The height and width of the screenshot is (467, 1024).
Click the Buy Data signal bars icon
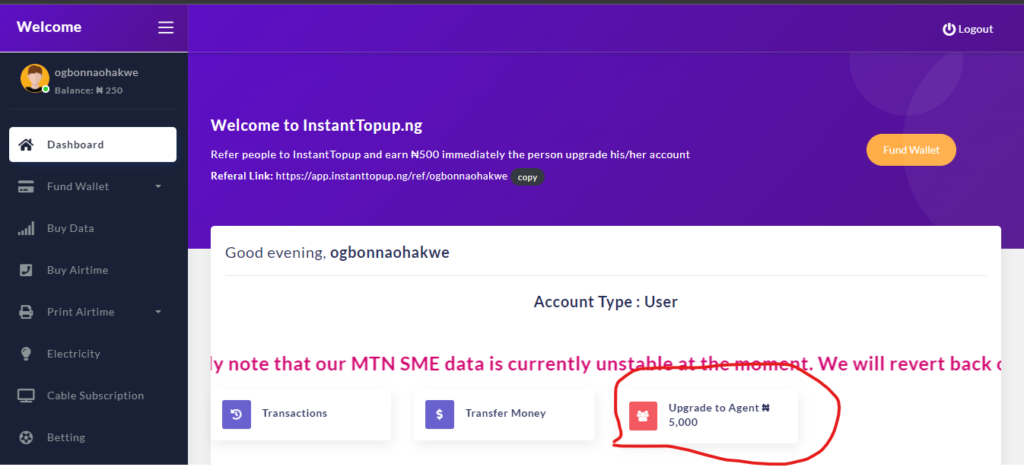pyautogui.click(x=26, y=229)
